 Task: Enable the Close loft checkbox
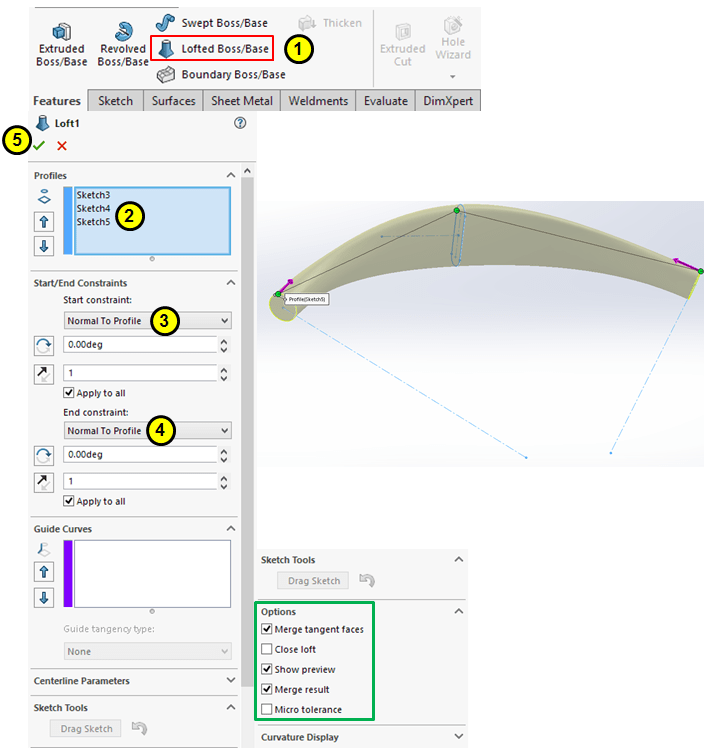(x=267, y=649)
